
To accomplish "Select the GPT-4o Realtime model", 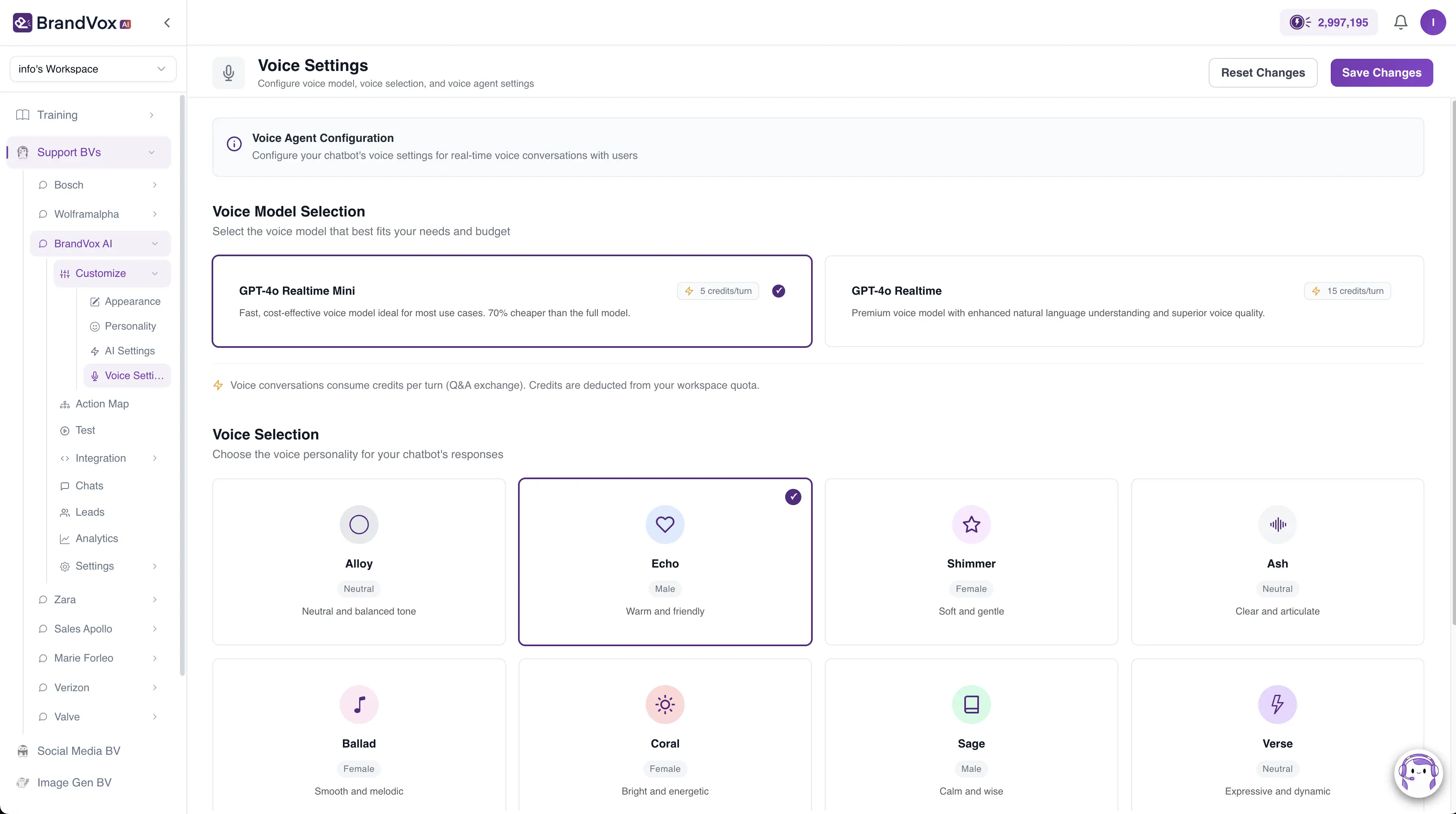I will click(1124, 301).
